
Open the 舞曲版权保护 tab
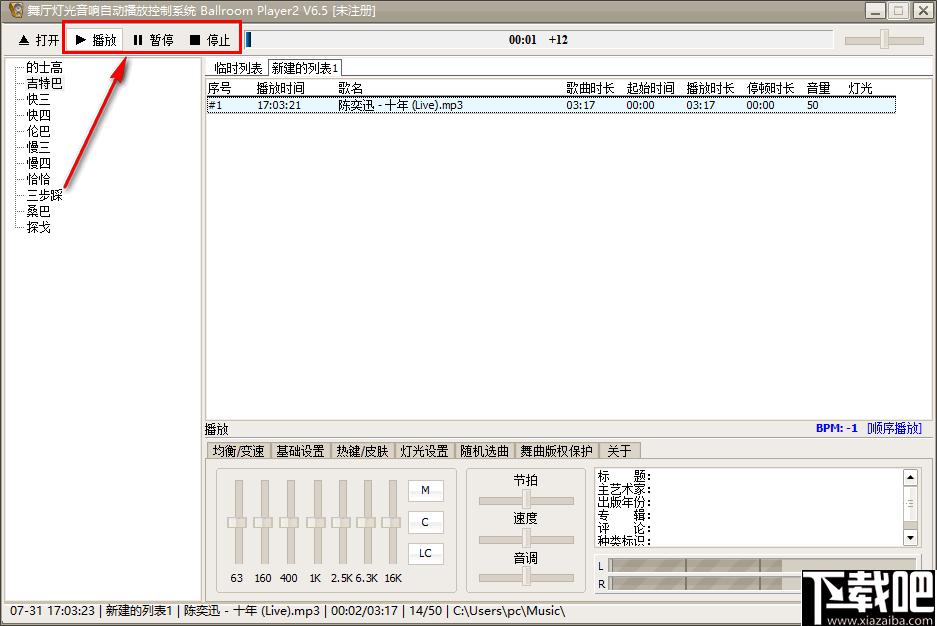(x=556, y=451)
